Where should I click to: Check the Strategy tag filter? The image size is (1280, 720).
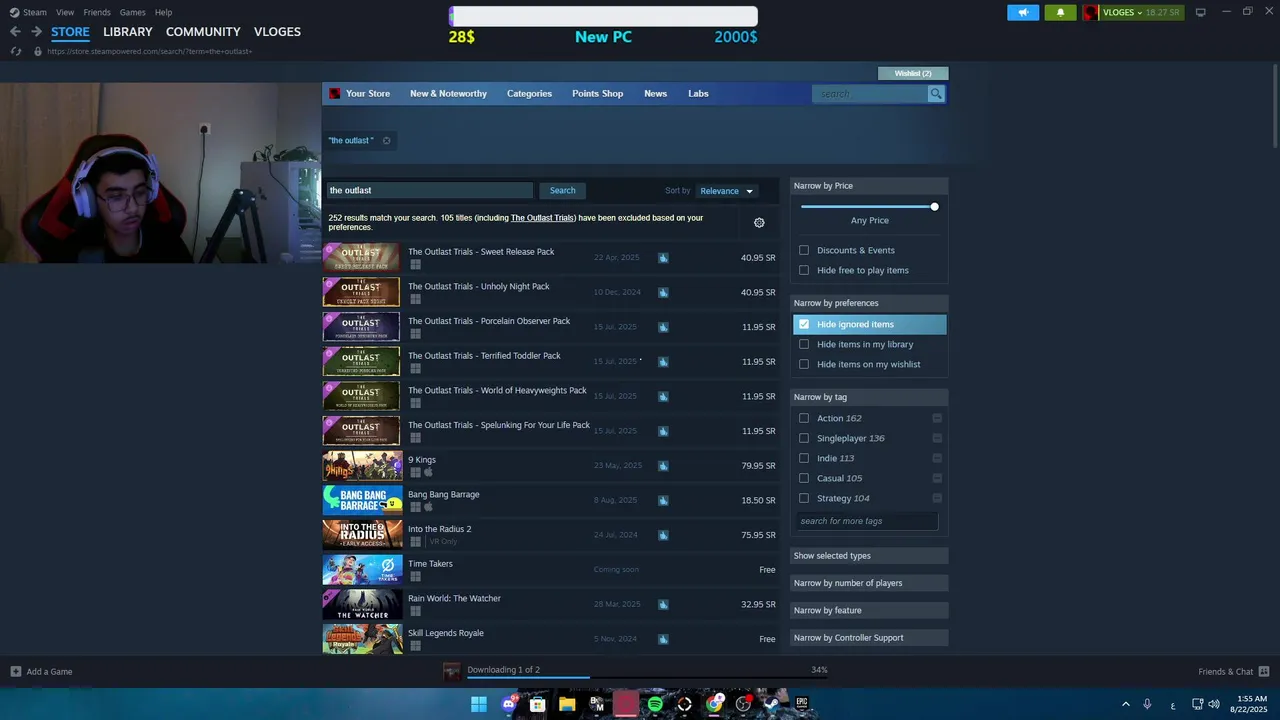point(804,498)
